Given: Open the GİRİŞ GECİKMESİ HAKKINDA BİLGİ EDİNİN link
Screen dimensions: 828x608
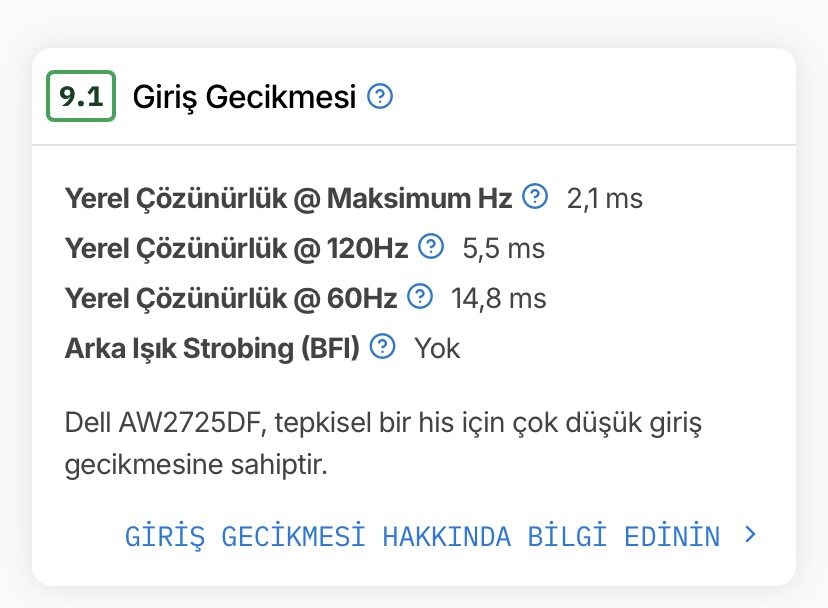Looking at the screenshot, I should [x=422, y=536].
